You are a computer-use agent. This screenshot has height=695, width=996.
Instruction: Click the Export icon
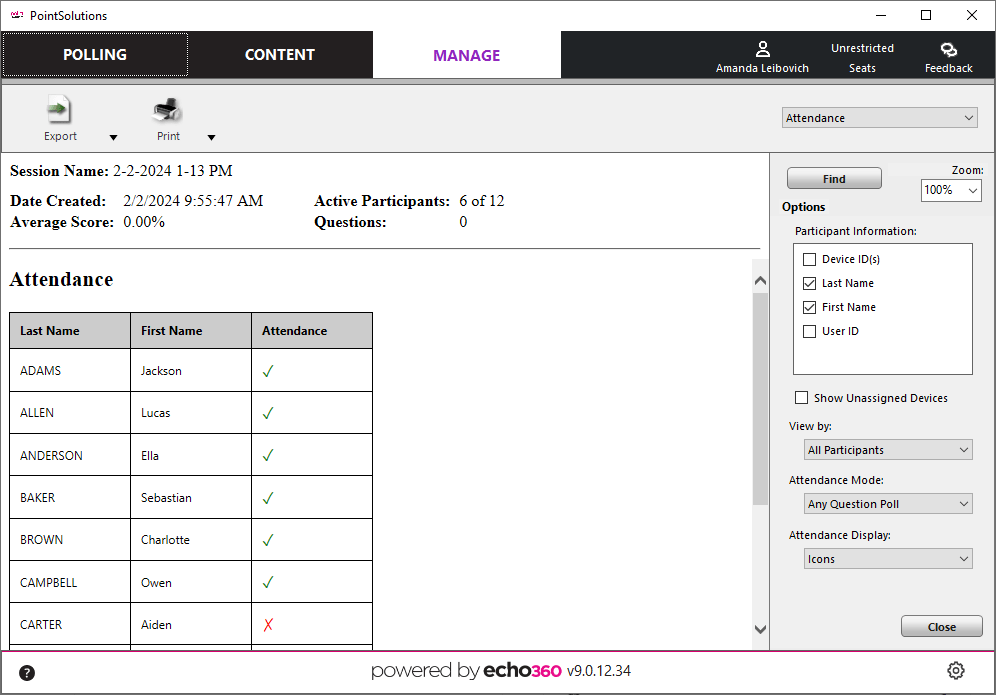tap(59, 110)
